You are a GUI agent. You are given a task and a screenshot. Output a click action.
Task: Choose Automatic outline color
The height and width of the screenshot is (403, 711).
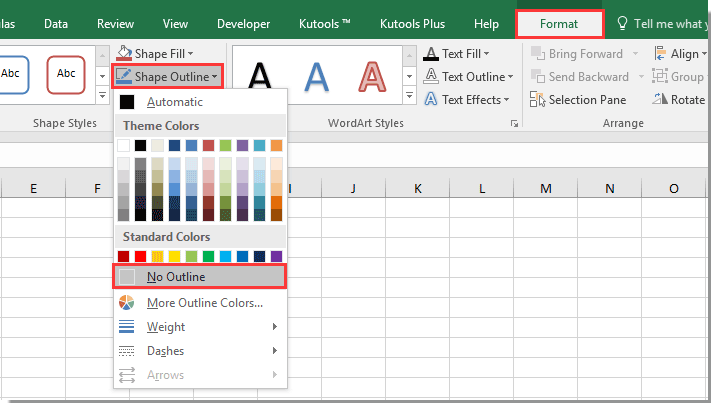tap(175, 101)
